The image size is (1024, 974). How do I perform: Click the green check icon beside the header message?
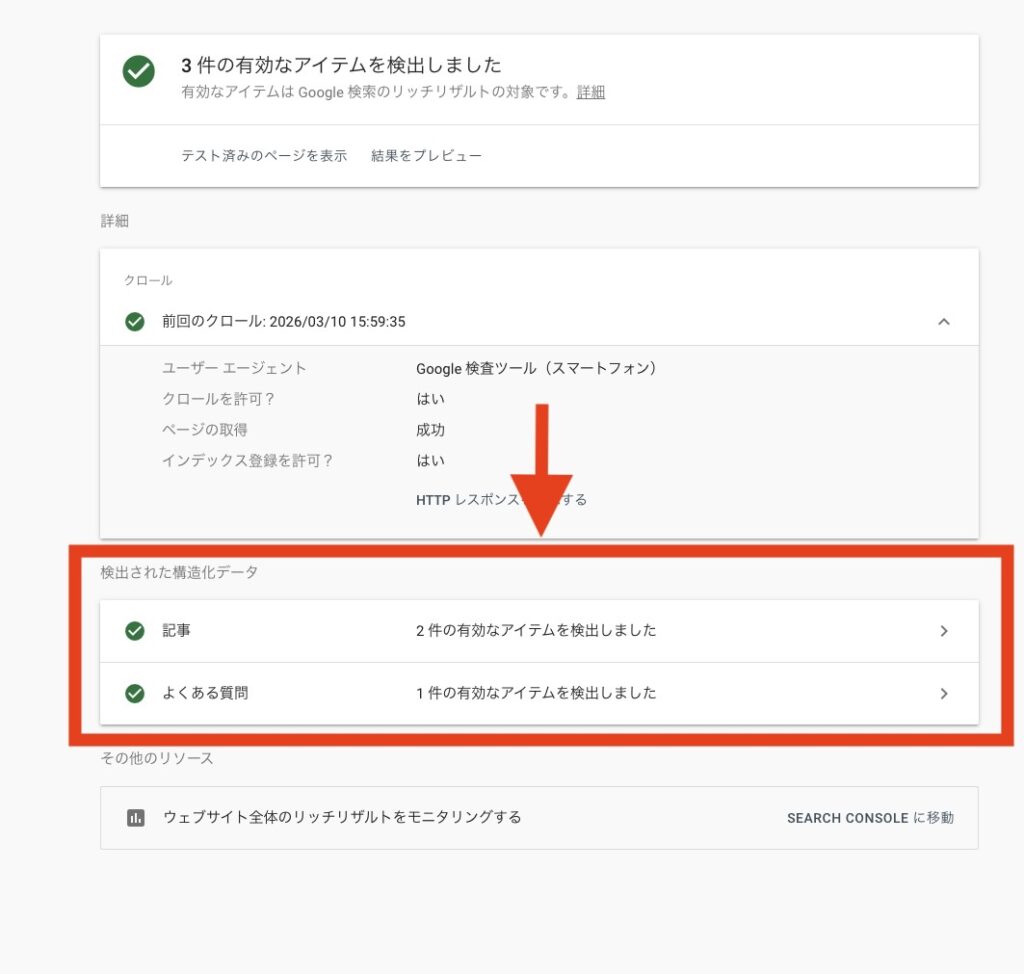138,73
